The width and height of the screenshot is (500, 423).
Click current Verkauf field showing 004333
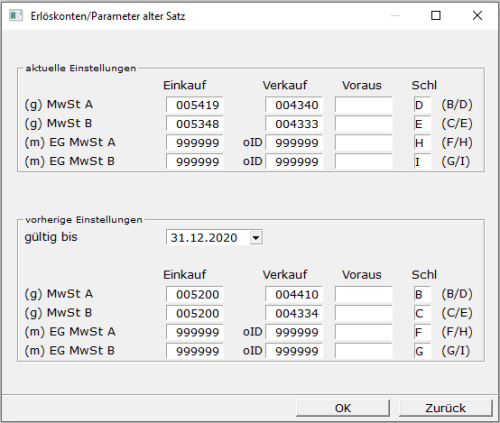294,124
